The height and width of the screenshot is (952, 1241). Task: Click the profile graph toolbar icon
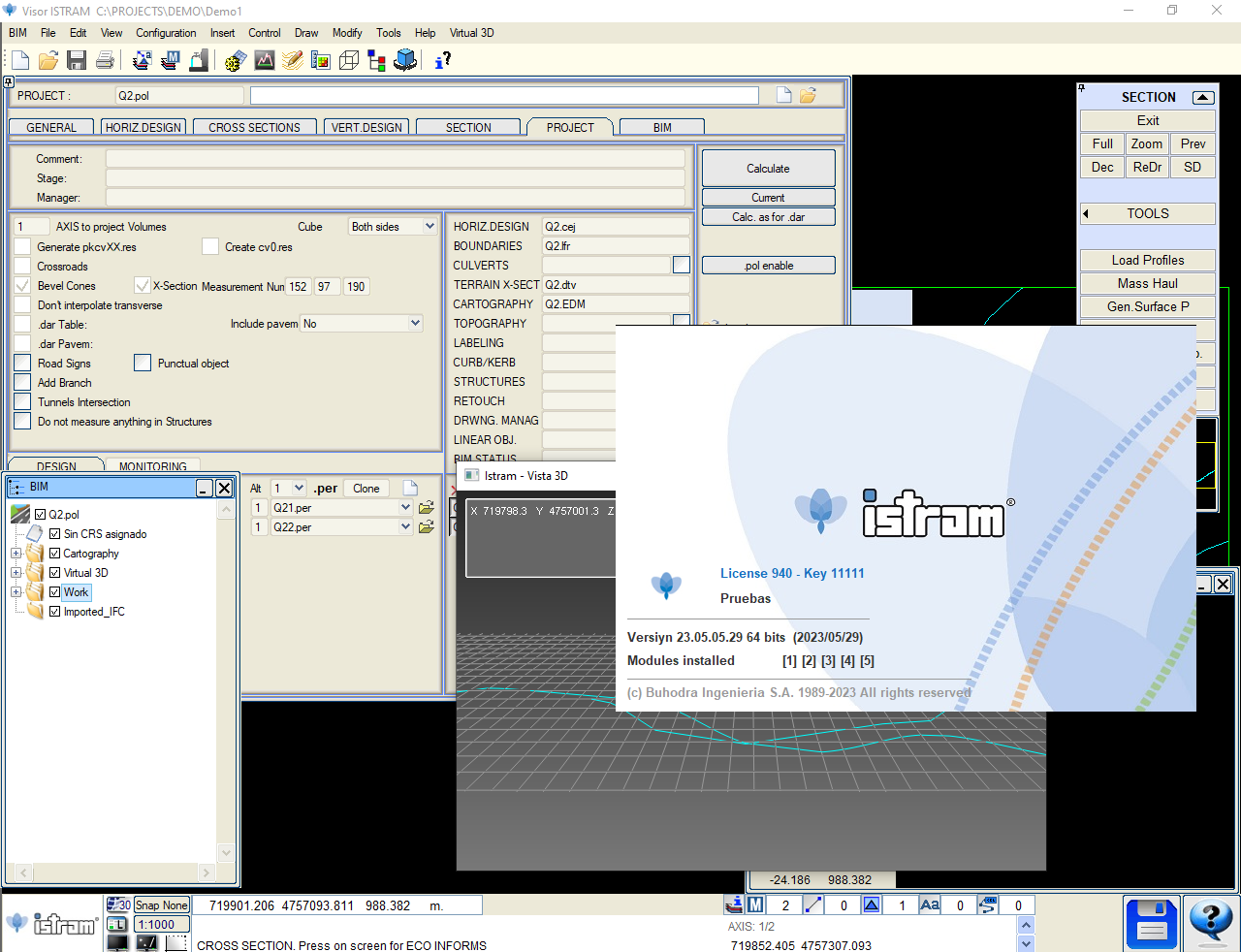point(264,60)
